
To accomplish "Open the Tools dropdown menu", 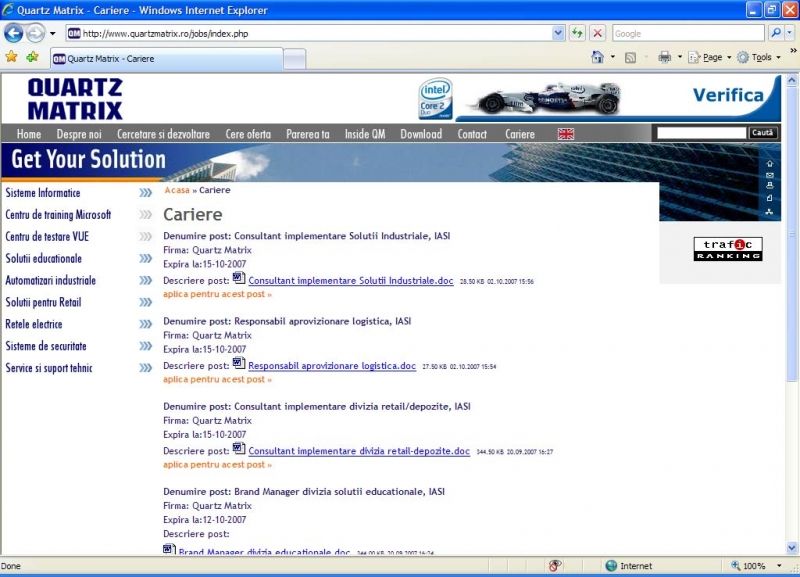I will [759, 57].
